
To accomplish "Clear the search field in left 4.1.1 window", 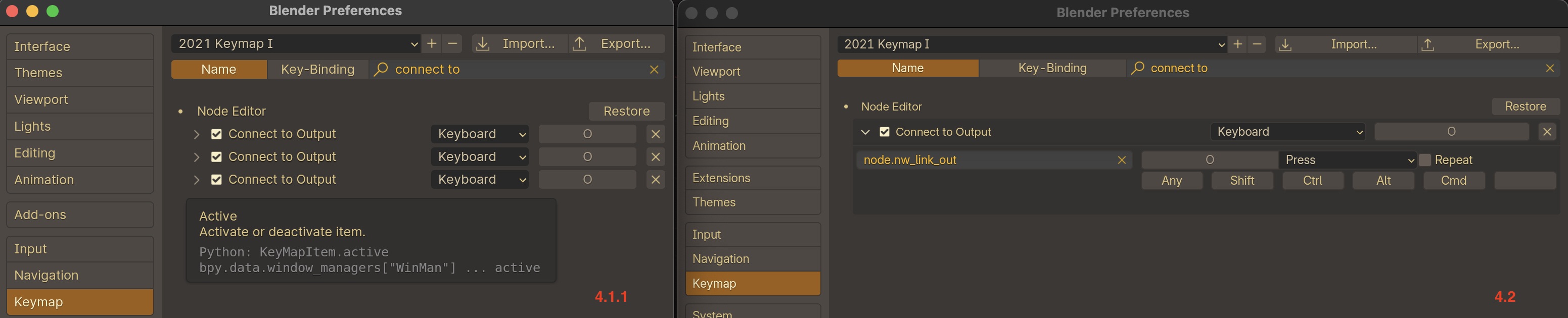I will (x=655, y=70).
